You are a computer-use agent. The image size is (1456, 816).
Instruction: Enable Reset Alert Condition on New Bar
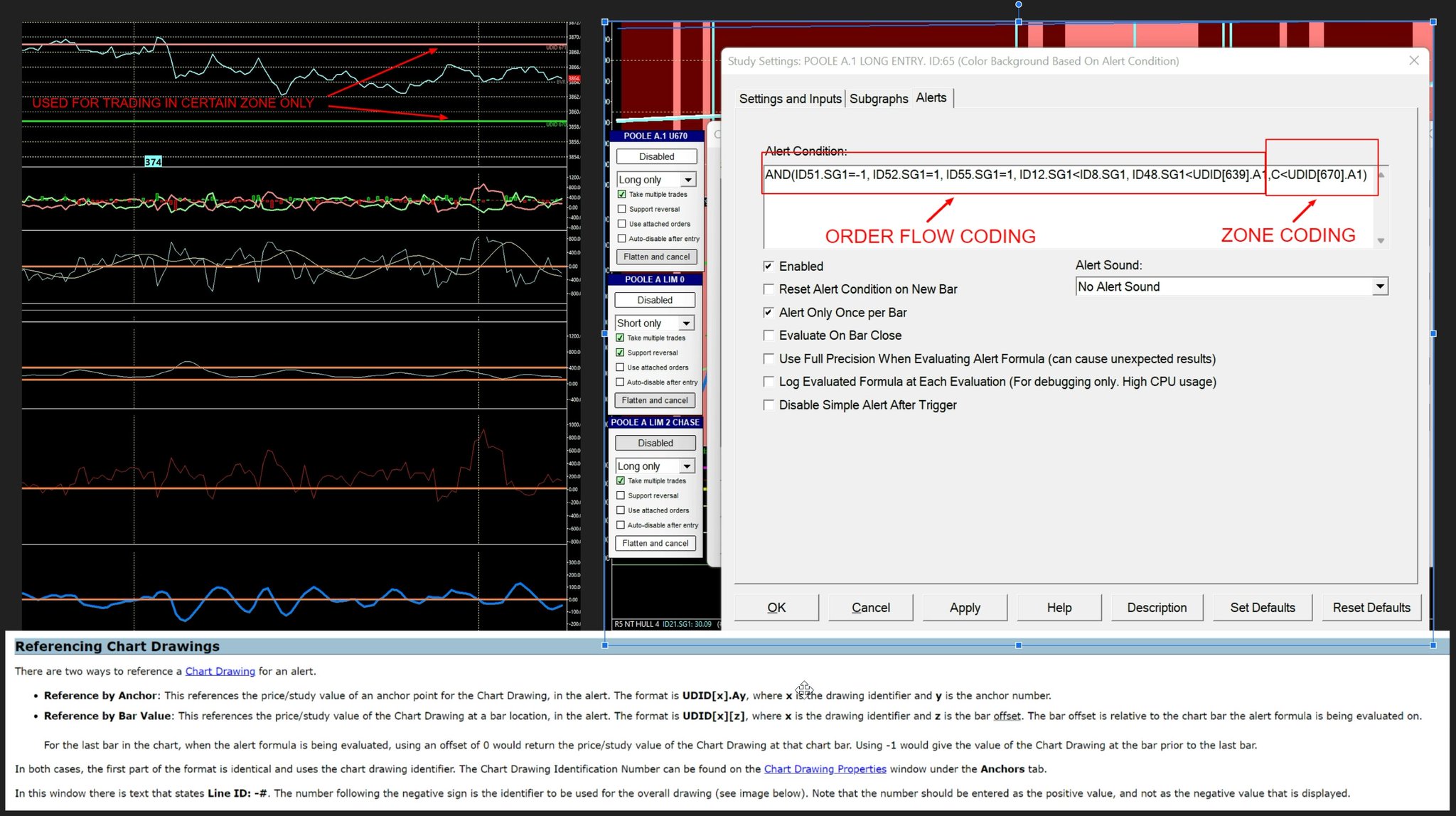(769, 289)
